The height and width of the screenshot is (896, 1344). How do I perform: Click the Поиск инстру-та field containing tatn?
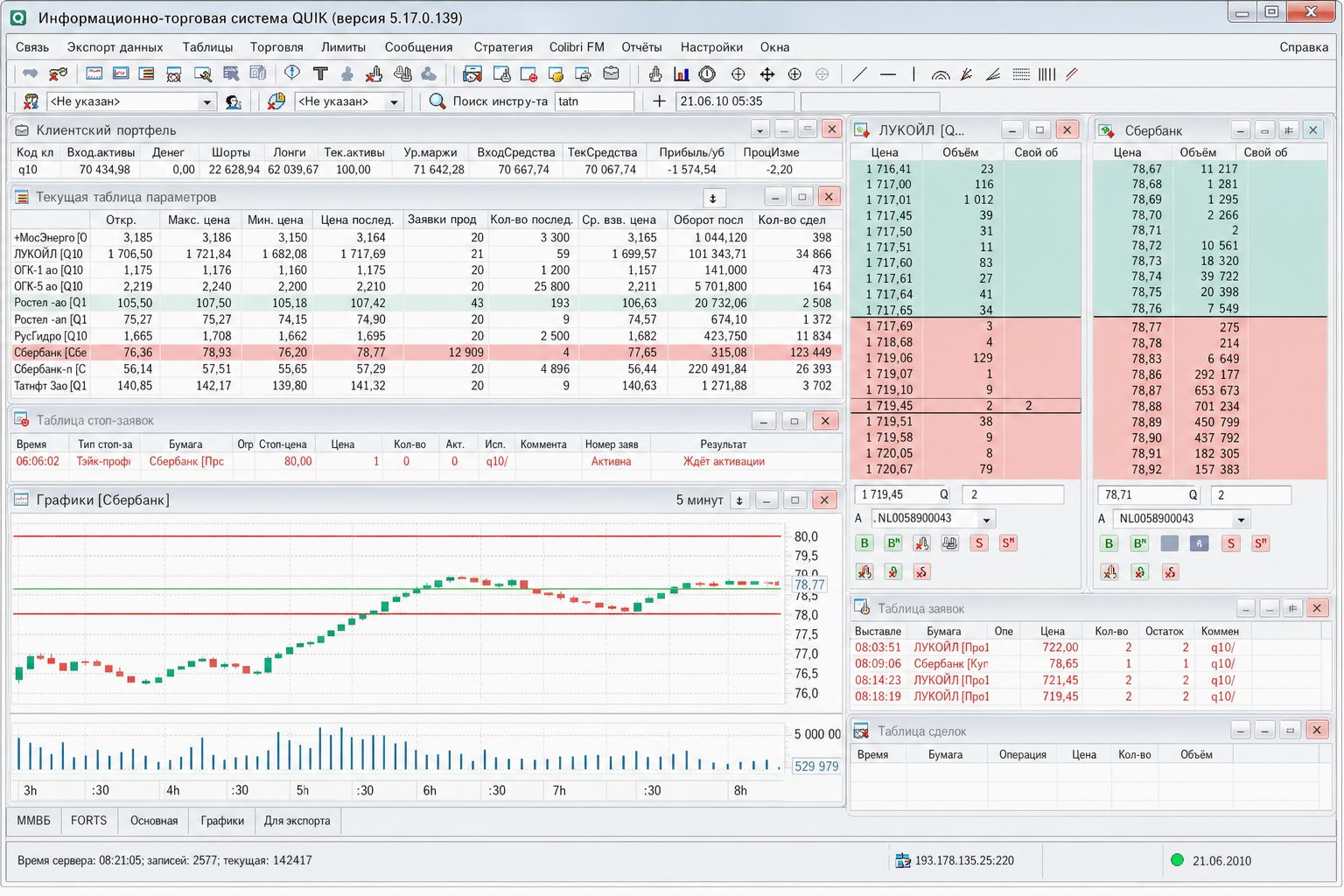(x=594, y=101)
